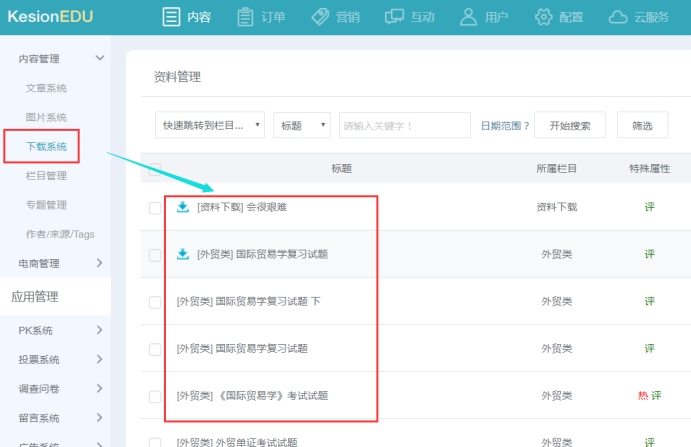
Task: Click the 特殊属性 column header
Action: coord(650,168)
